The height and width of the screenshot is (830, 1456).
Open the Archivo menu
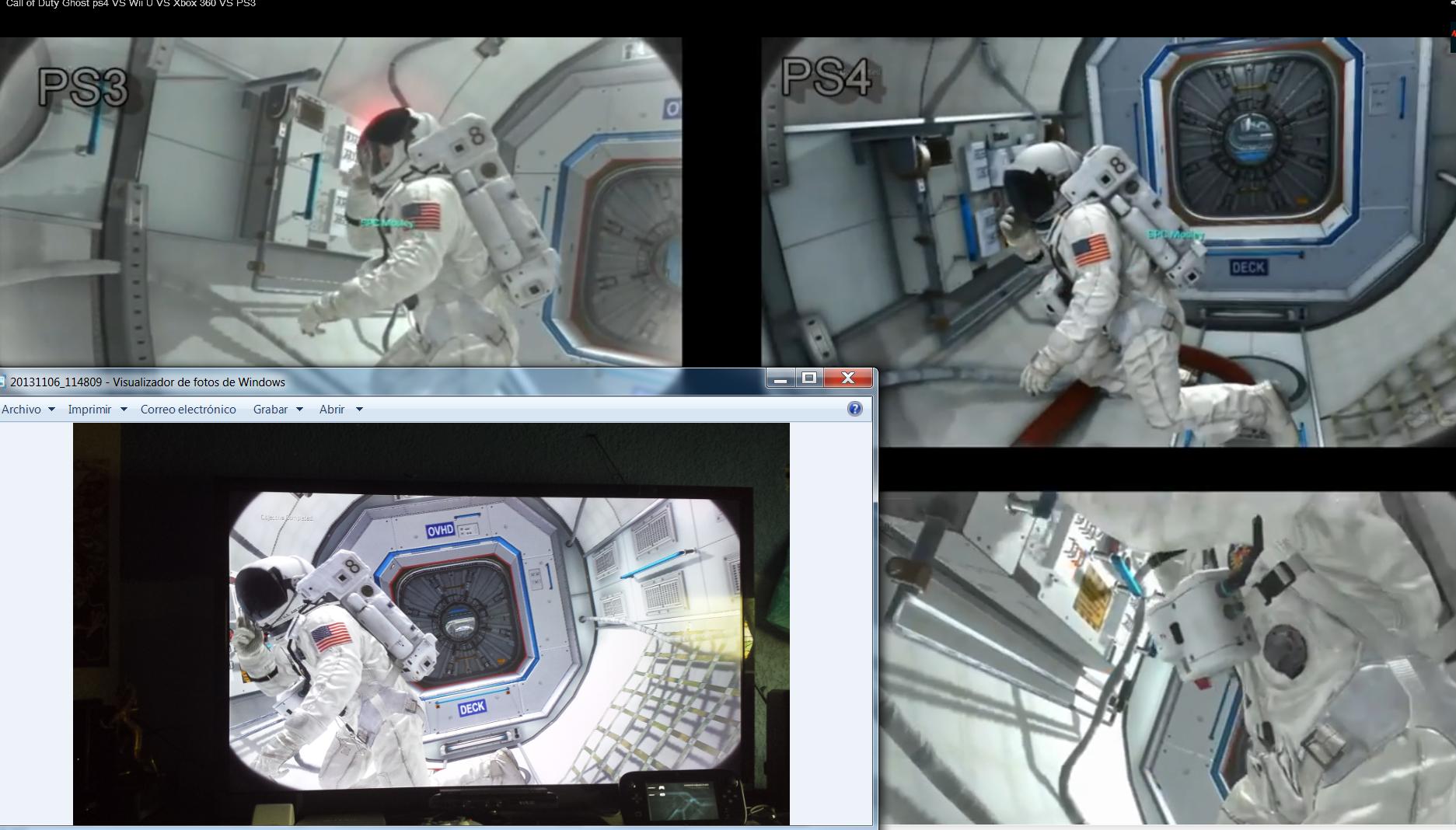click(x=22, y=410)
